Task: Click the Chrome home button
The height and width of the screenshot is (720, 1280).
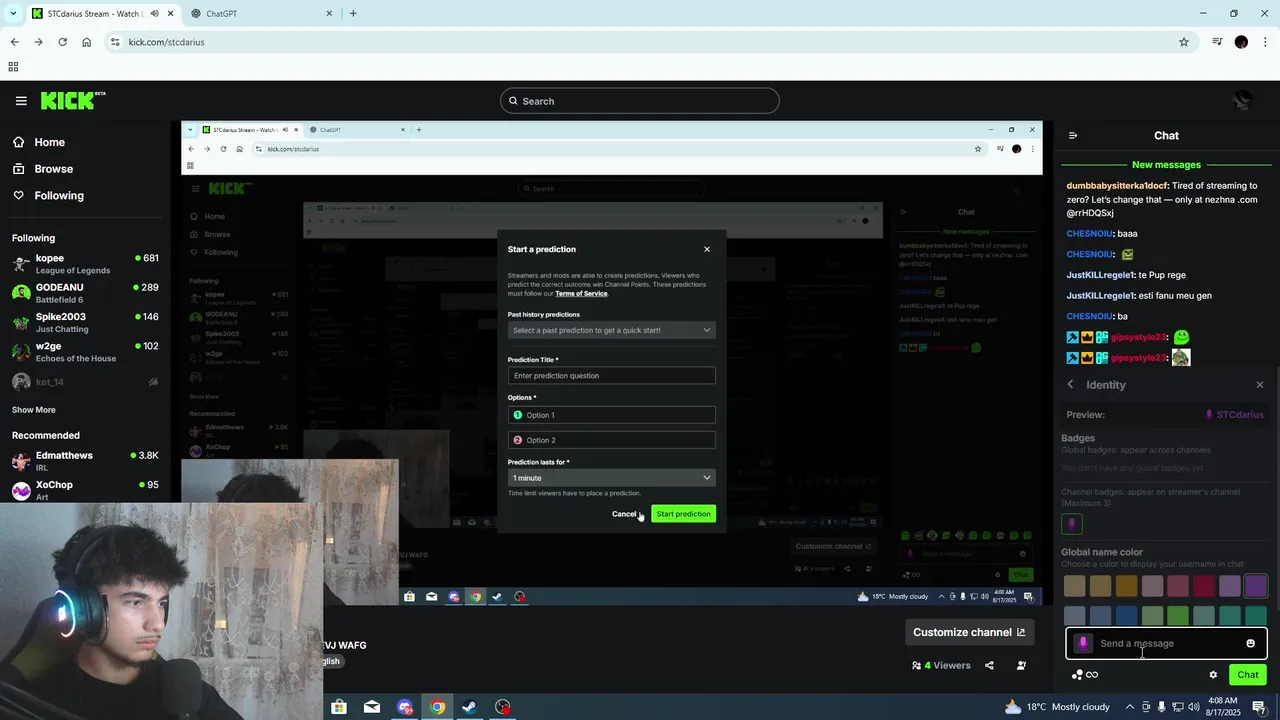Action: (87, 42)
